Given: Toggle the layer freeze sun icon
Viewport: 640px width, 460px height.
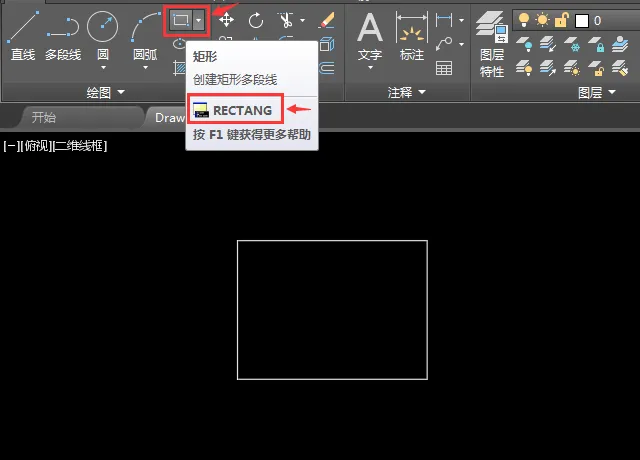Looking at the screenshot, I should point(542,20).
